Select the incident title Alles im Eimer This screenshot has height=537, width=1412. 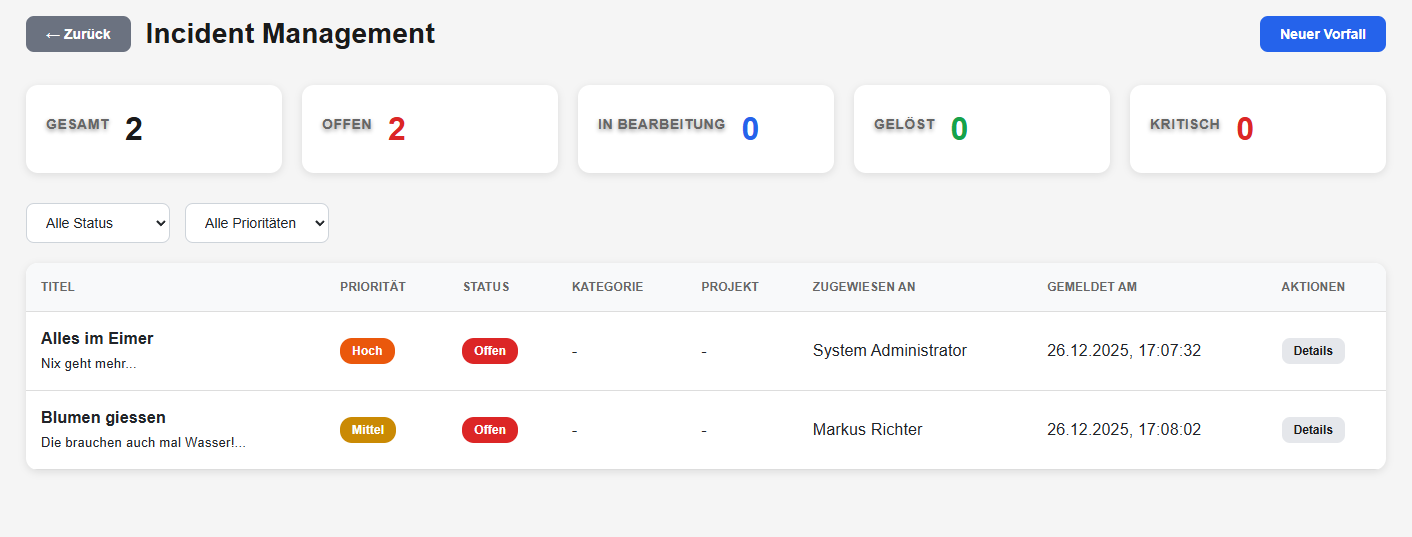point(97,338)
